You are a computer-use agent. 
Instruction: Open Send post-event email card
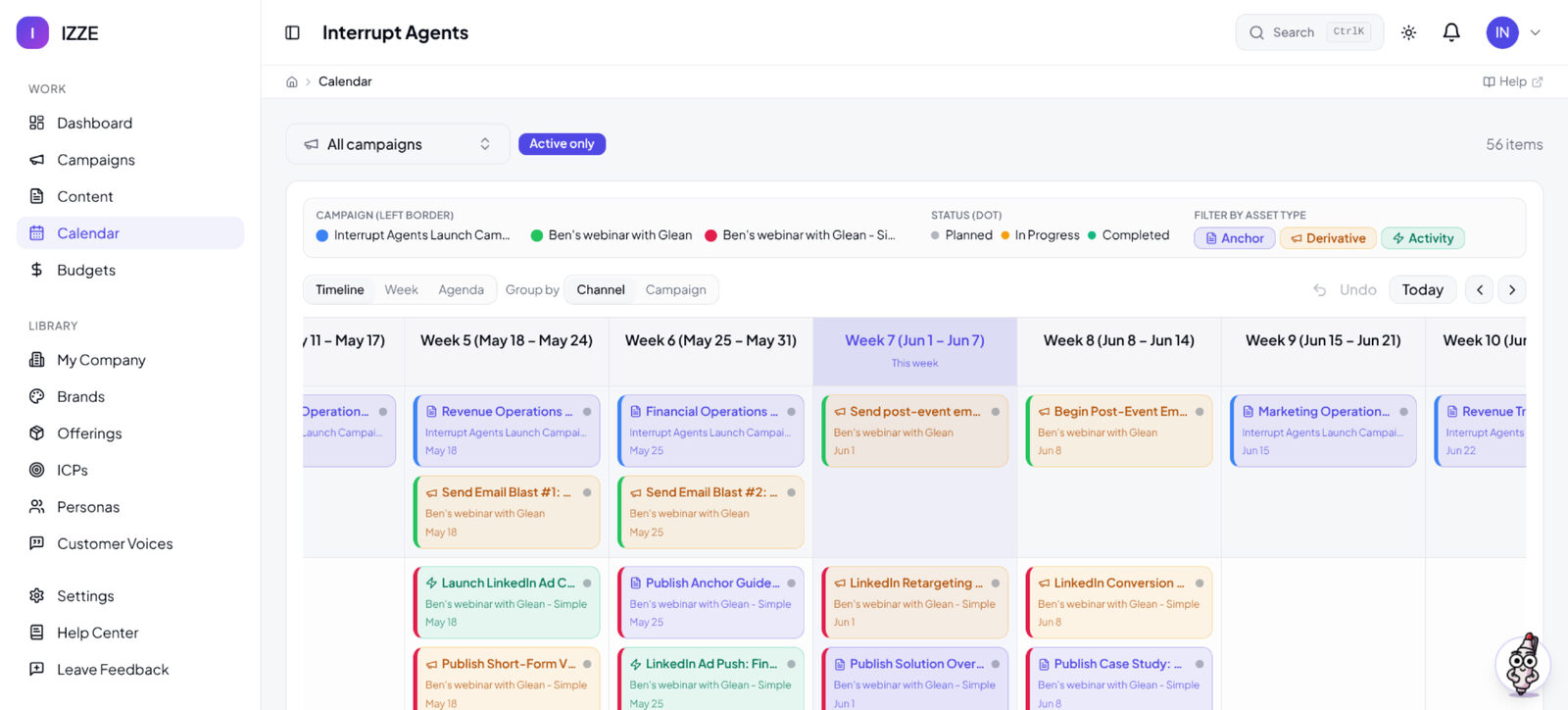coord(915,431)
